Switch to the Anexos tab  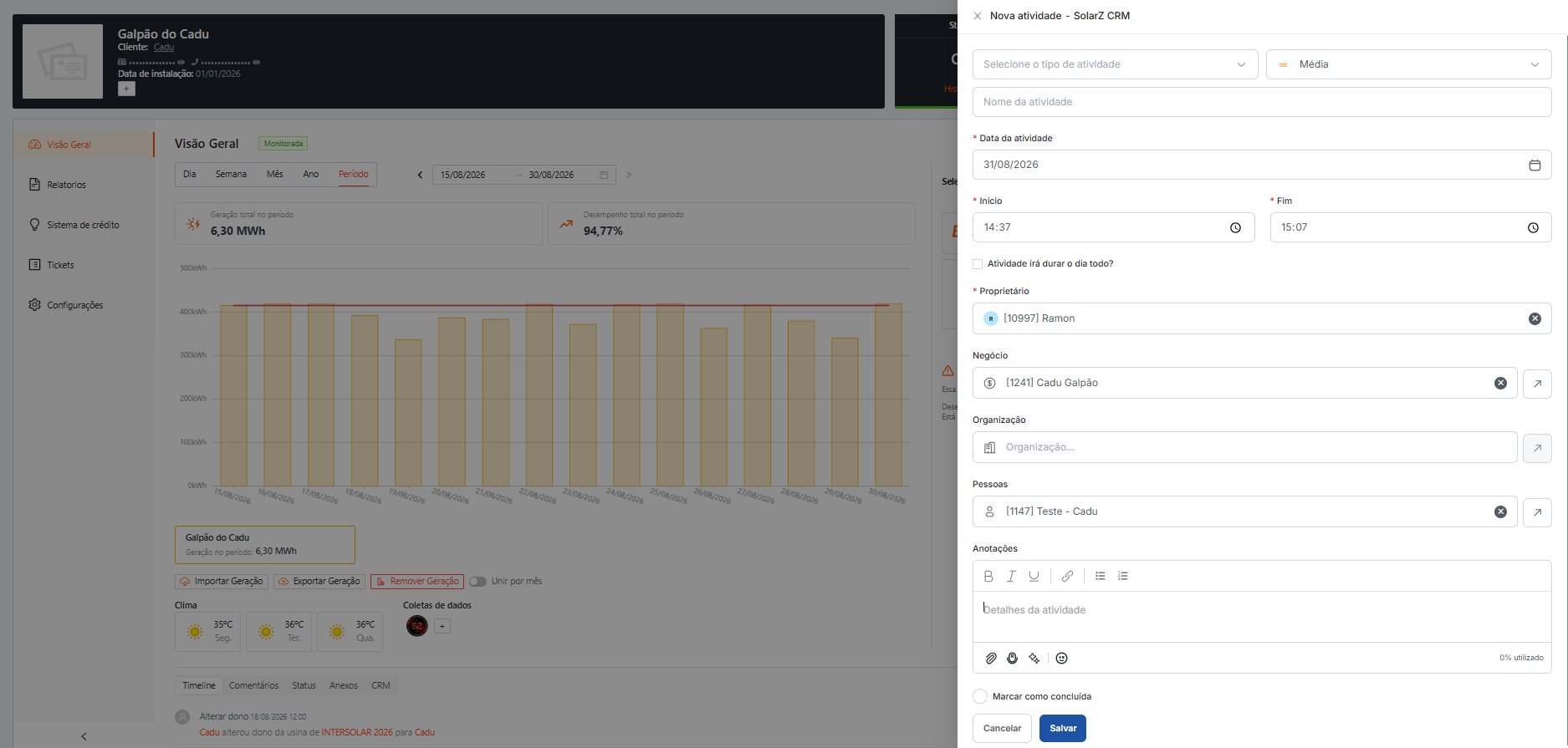click(344, 685)
